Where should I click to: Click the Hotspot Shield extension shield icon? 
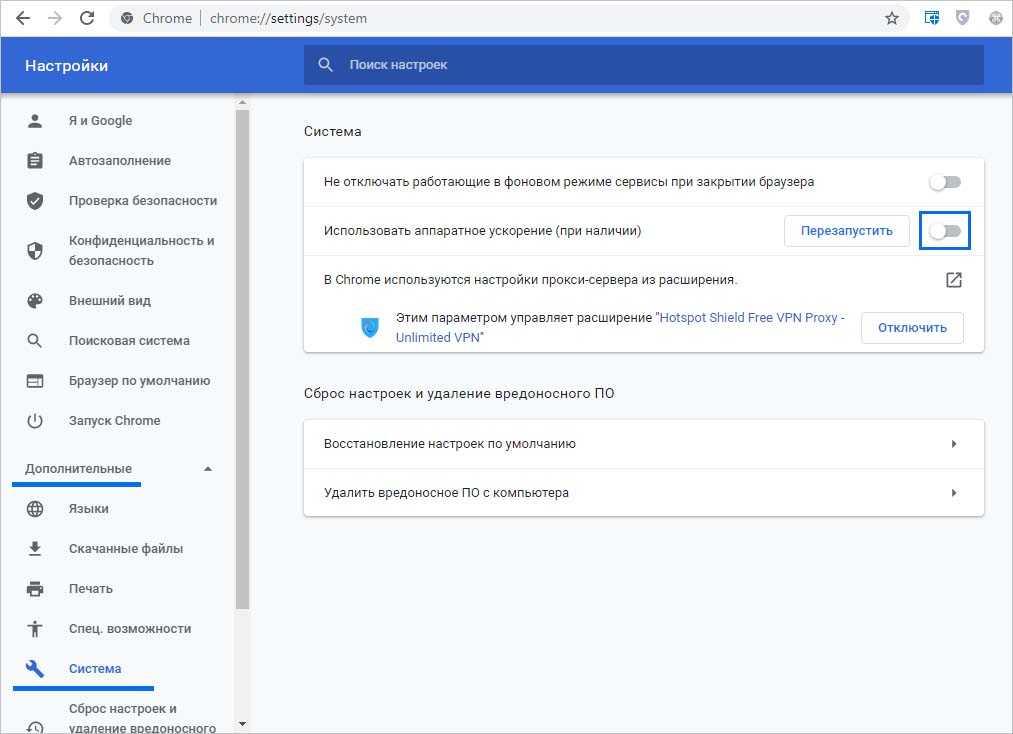[370, 327]
